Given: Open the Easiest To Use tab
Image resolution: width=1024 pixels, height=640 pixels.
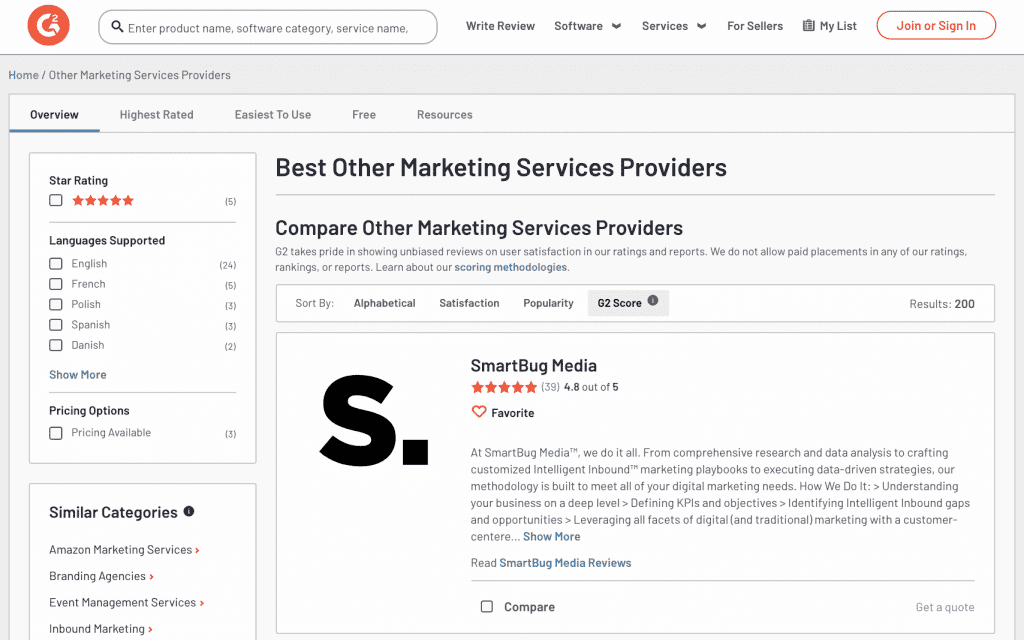Looking at the screenshot, I should [273, 114].
